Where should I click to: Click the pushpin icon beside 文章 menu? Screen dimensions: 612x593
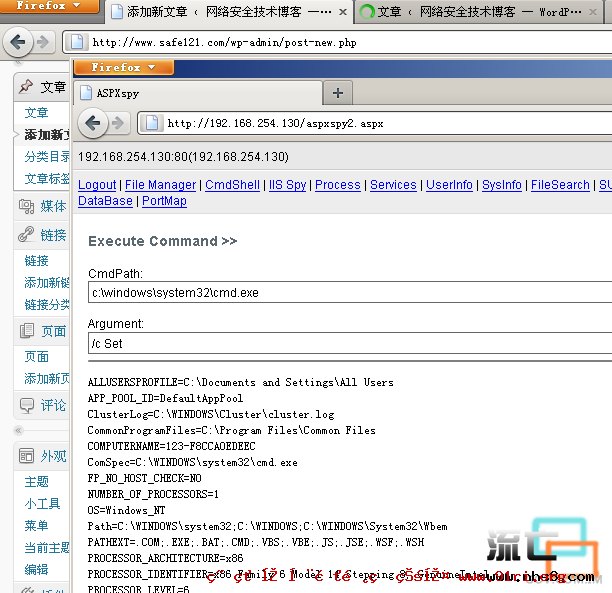tap(26, 87)
